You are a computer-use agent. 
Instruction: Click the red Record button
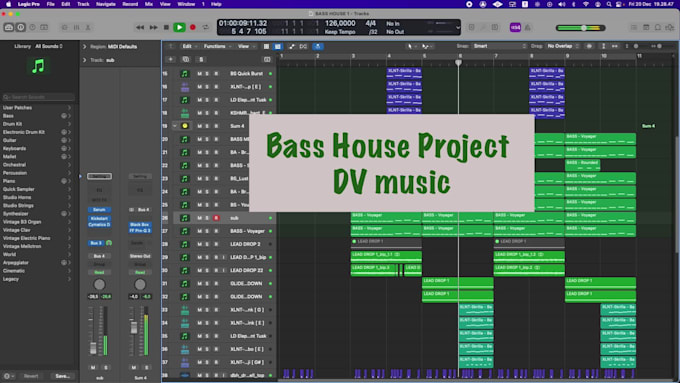[193, 27]
